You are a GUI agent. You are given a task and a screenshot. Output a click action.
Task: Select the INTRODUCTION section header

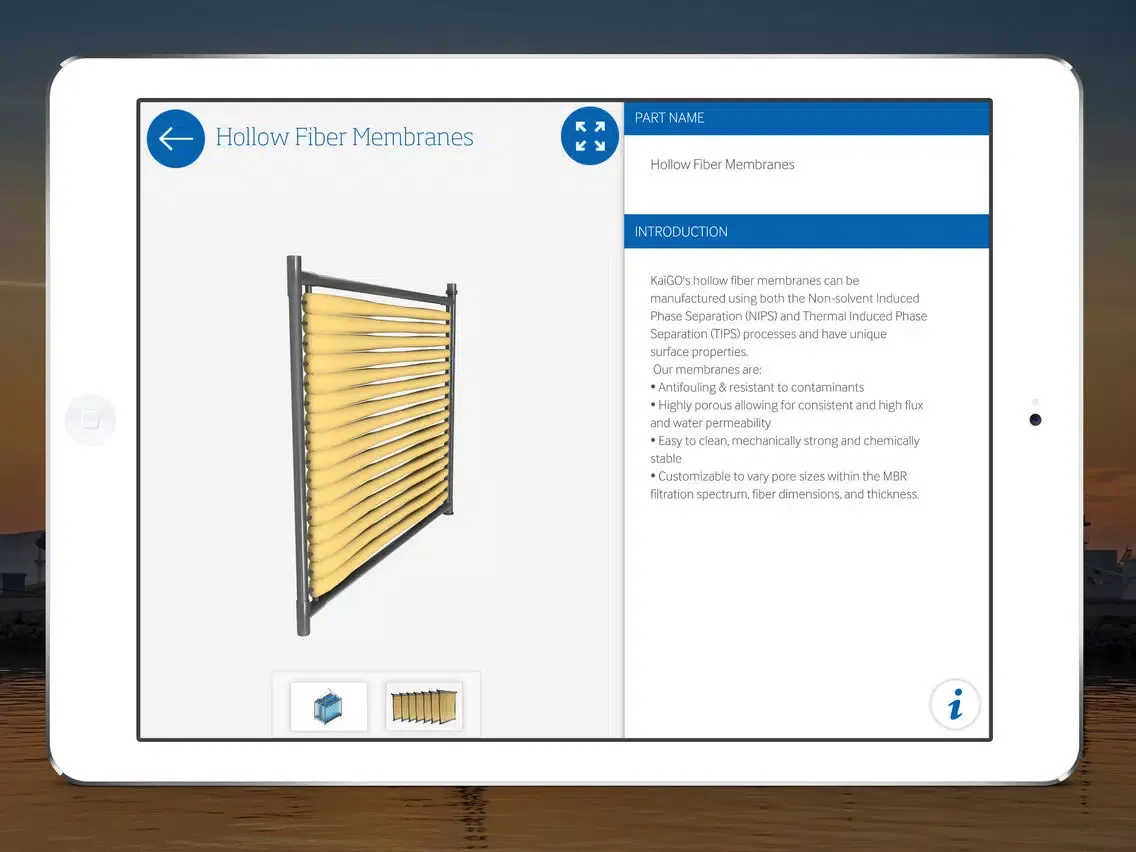[806, 232]
